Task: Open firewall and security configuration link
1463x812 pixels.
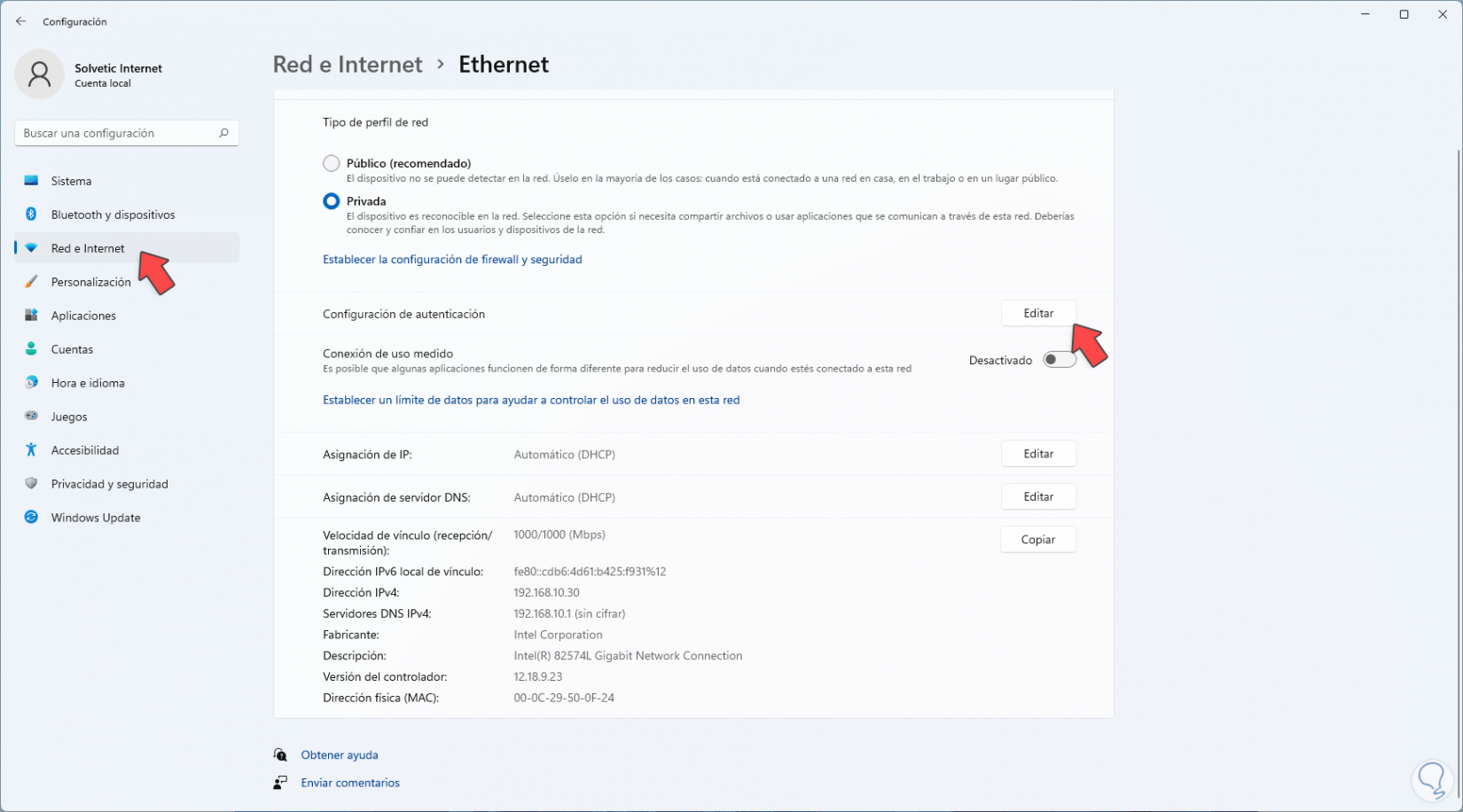Action: click(x=452, y=260)
